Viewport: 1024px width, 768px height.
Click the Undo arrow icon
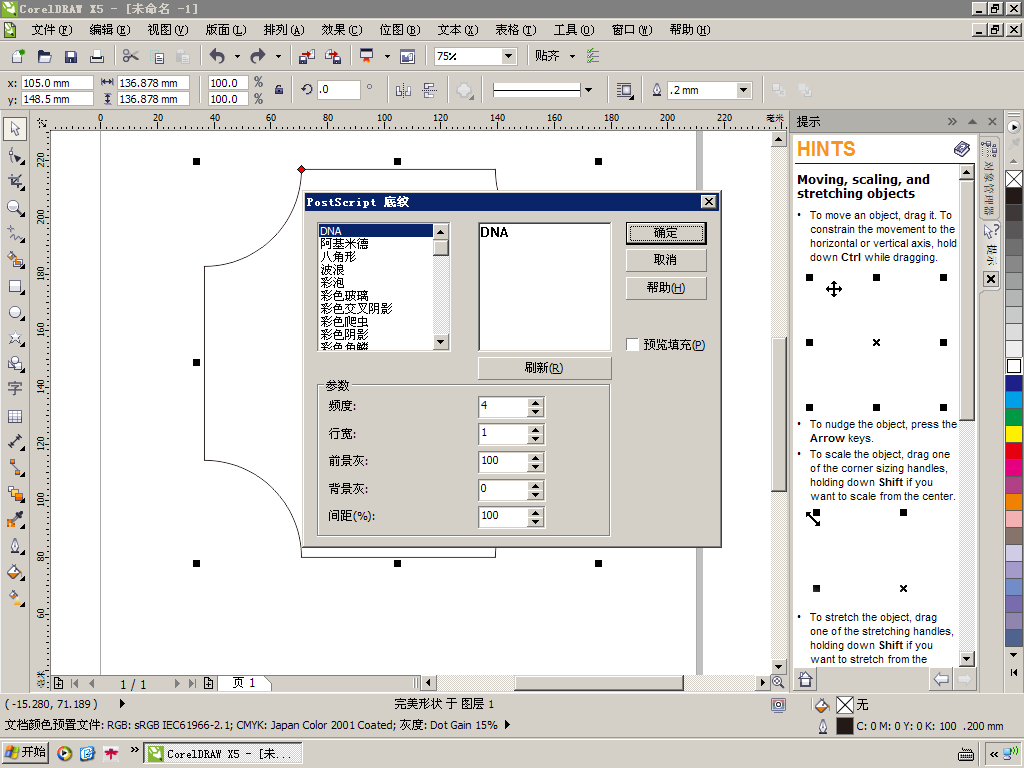click(217, 56)
